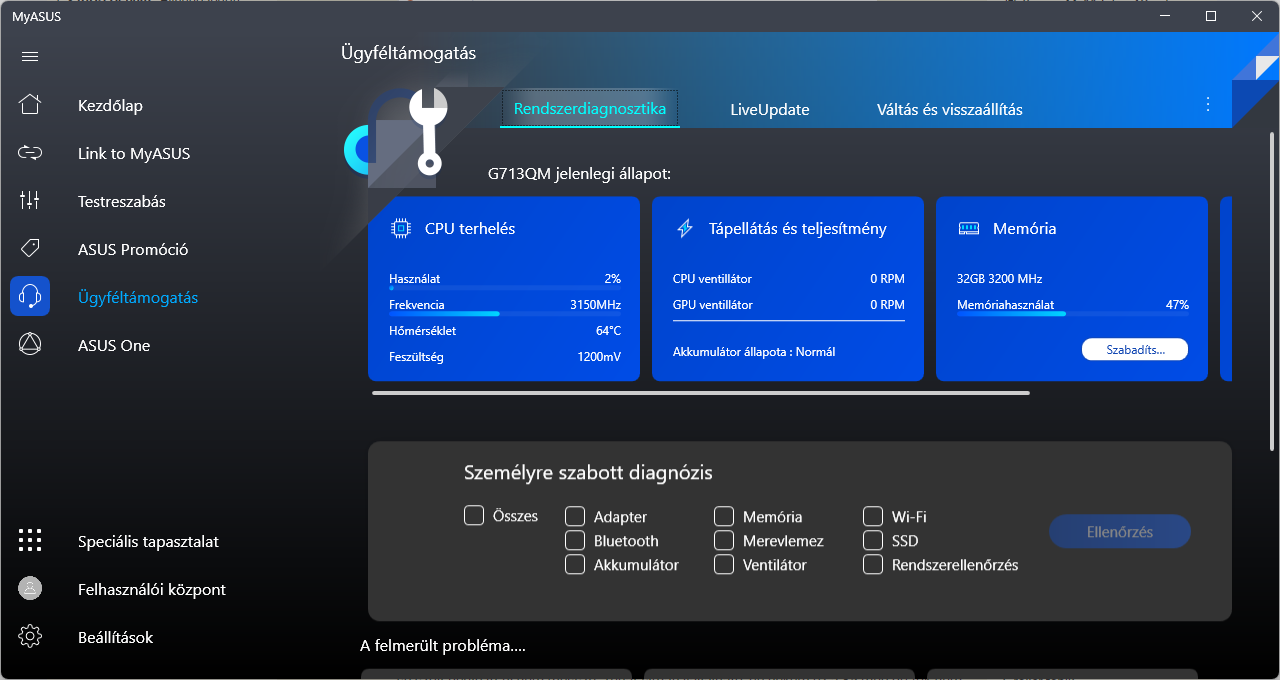
Task: Switch to LiveUpdate tab
Action: [x=770, y=109]
